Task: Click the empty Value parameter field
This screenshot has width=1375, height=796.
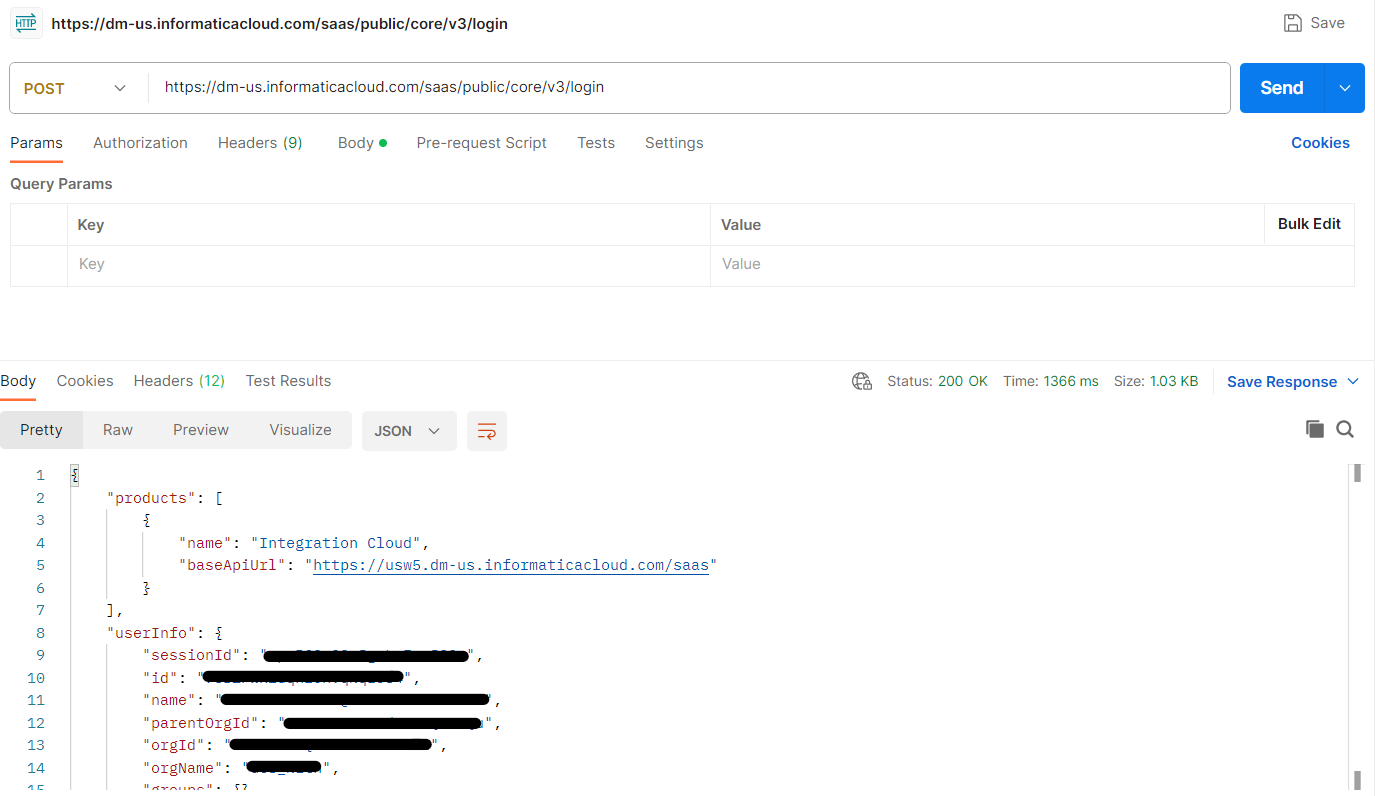Action: (x=1032, y=265)
